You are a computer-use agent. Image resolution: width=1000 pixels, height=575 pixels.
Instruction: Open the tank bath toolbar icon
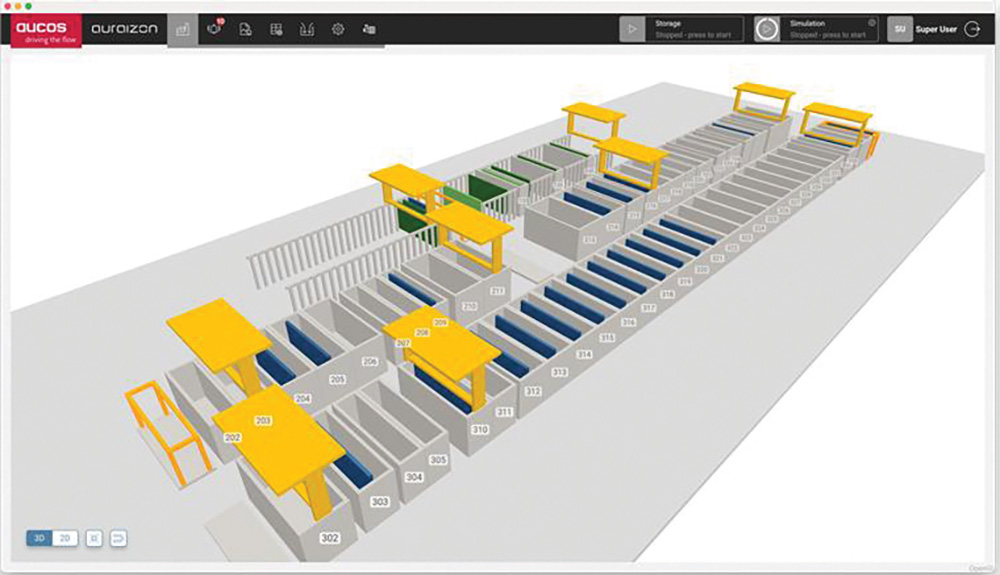[307, 29]
